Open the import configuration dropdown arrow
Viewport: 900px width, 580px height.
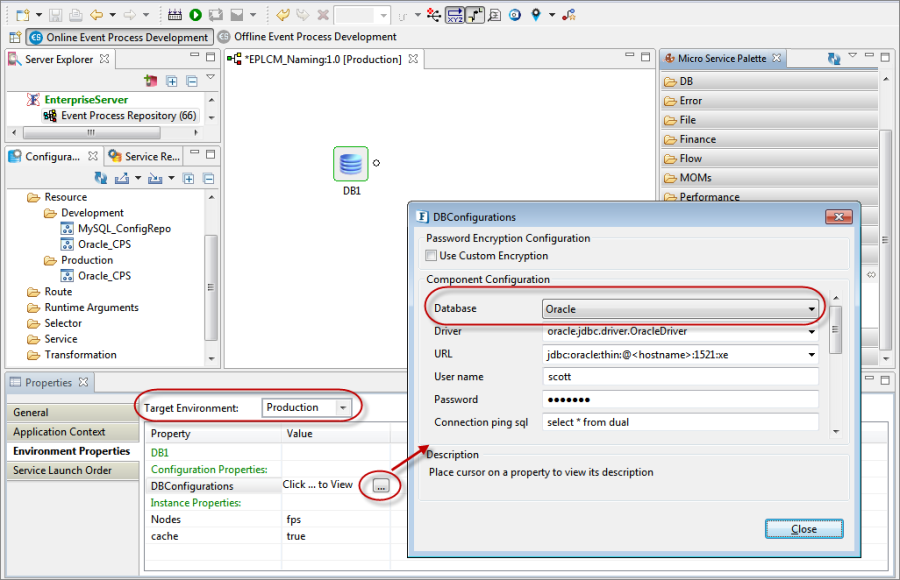coord(171,178)
